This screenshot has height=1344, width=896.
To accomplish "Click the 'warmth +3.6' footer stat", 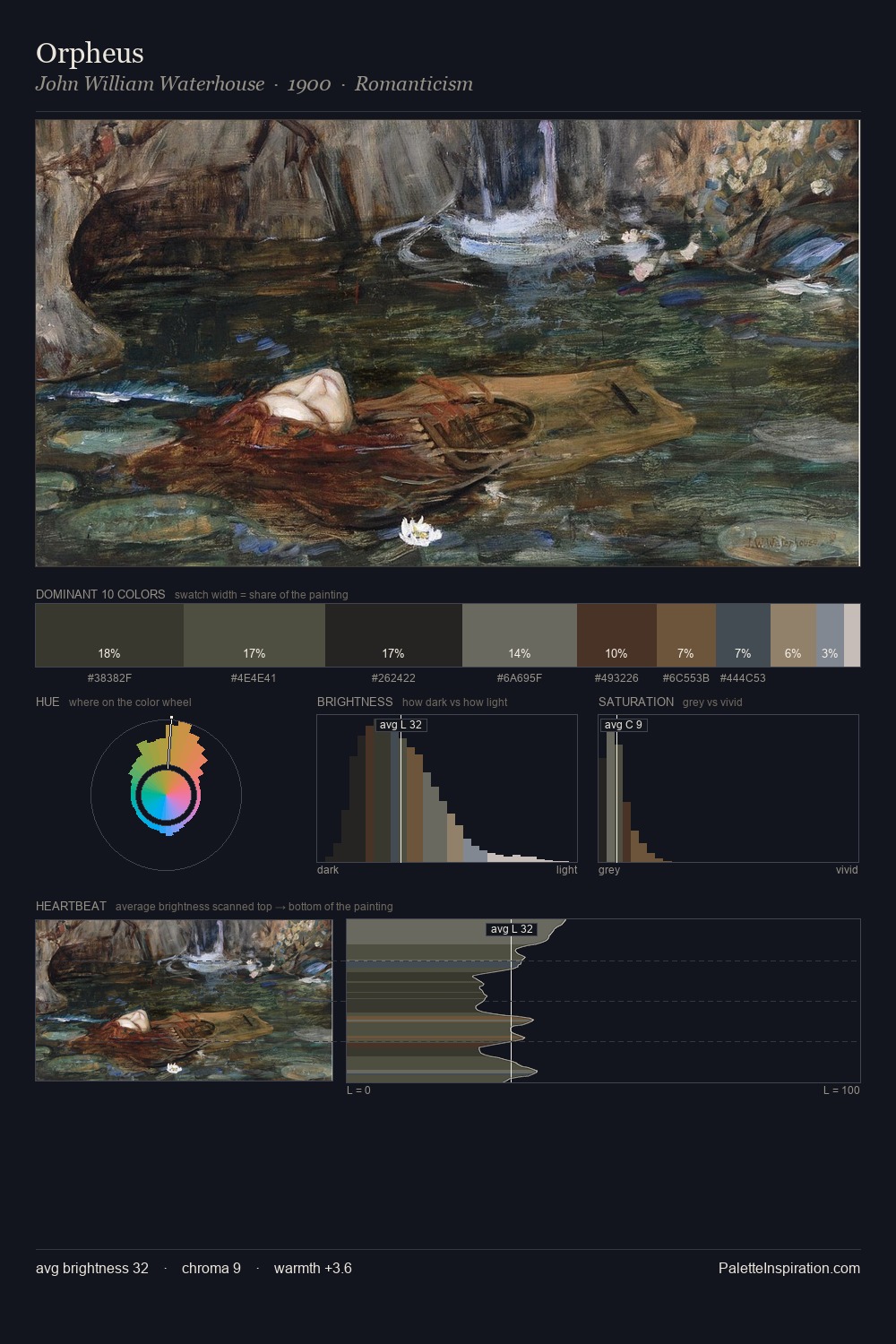I will [x=313, y=1269].
